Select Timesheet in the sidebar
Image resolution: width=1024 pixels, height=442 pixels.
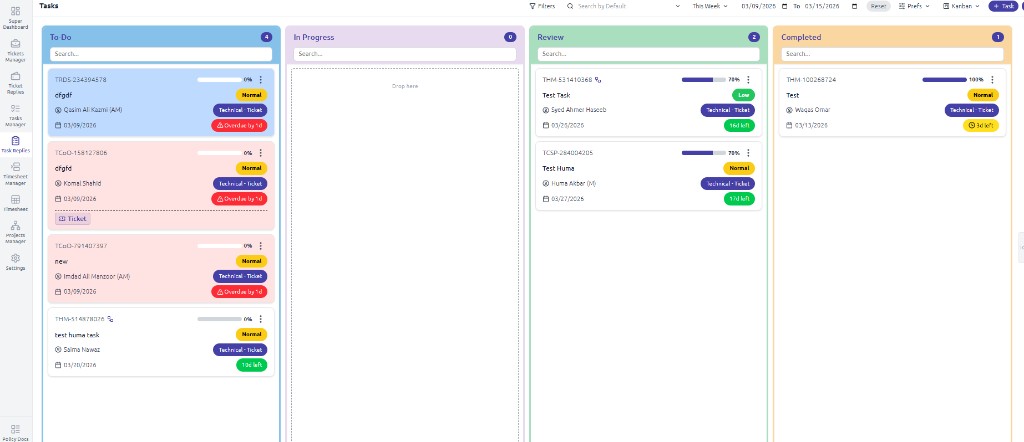coord(15,203)
